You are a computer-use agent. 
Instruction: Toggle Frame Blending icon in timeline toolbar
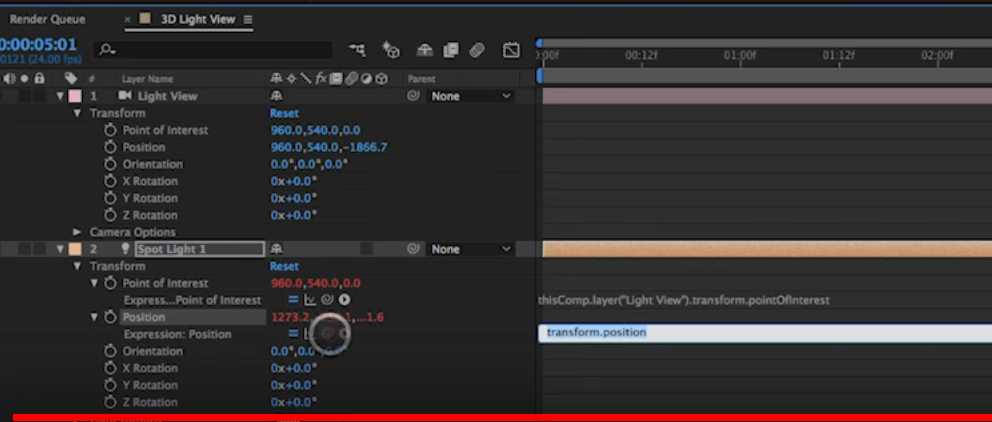pyautogui.click(x=451, y=49)
